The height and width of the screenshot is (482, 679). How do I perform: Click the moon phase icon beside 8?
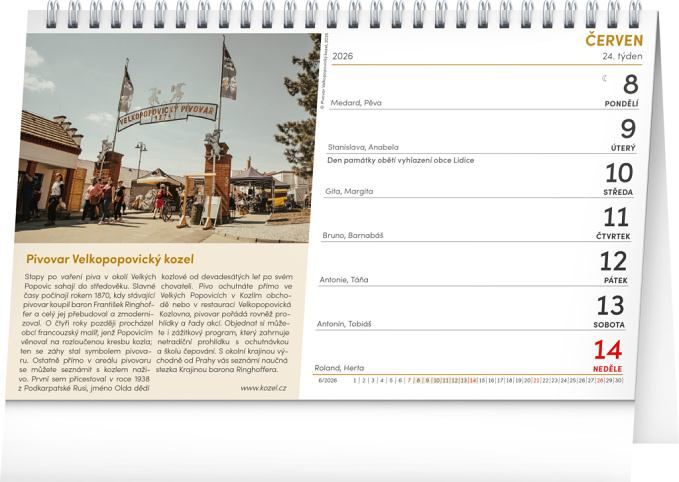(604, 79)
